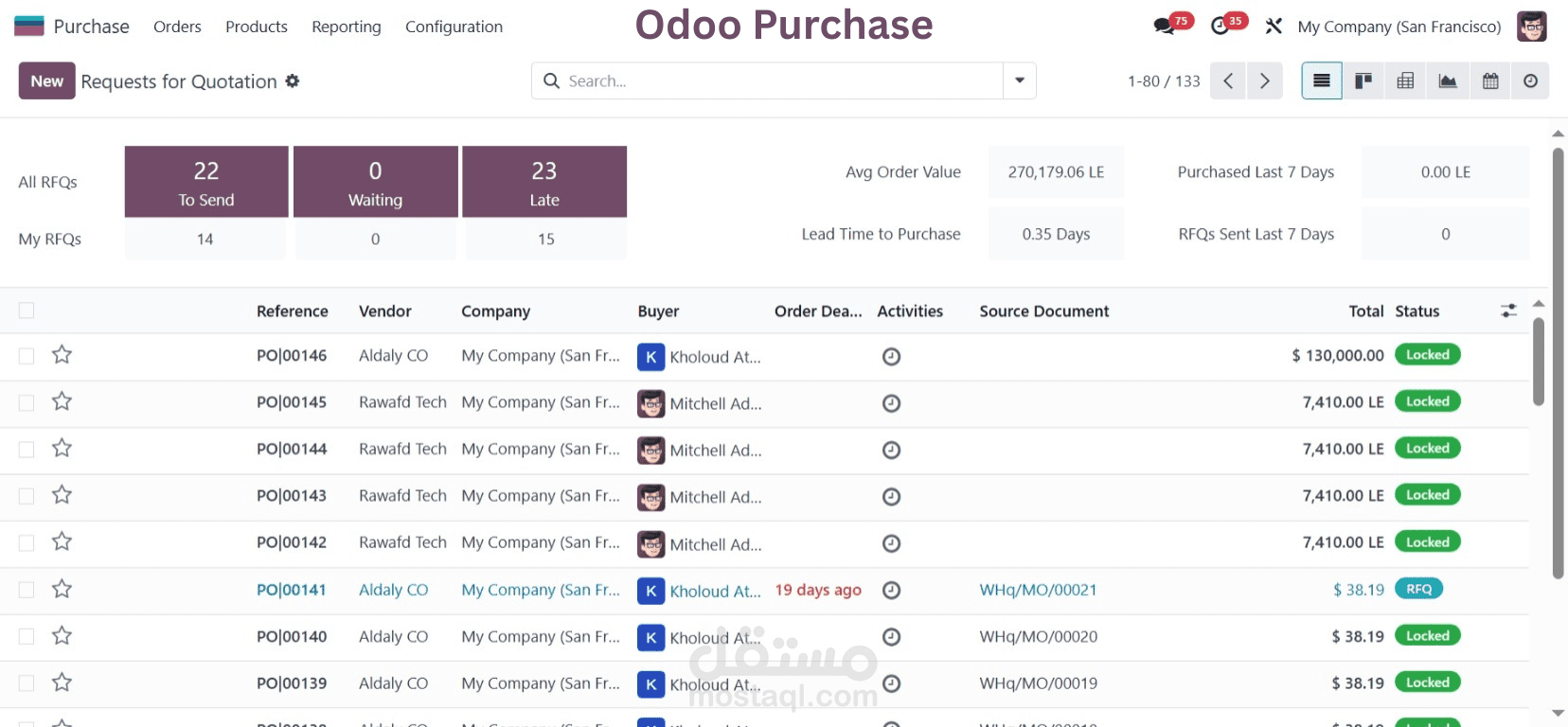Go to next page of records
The height and width of the screenshot is (727, 1568).
(1265, 81)
